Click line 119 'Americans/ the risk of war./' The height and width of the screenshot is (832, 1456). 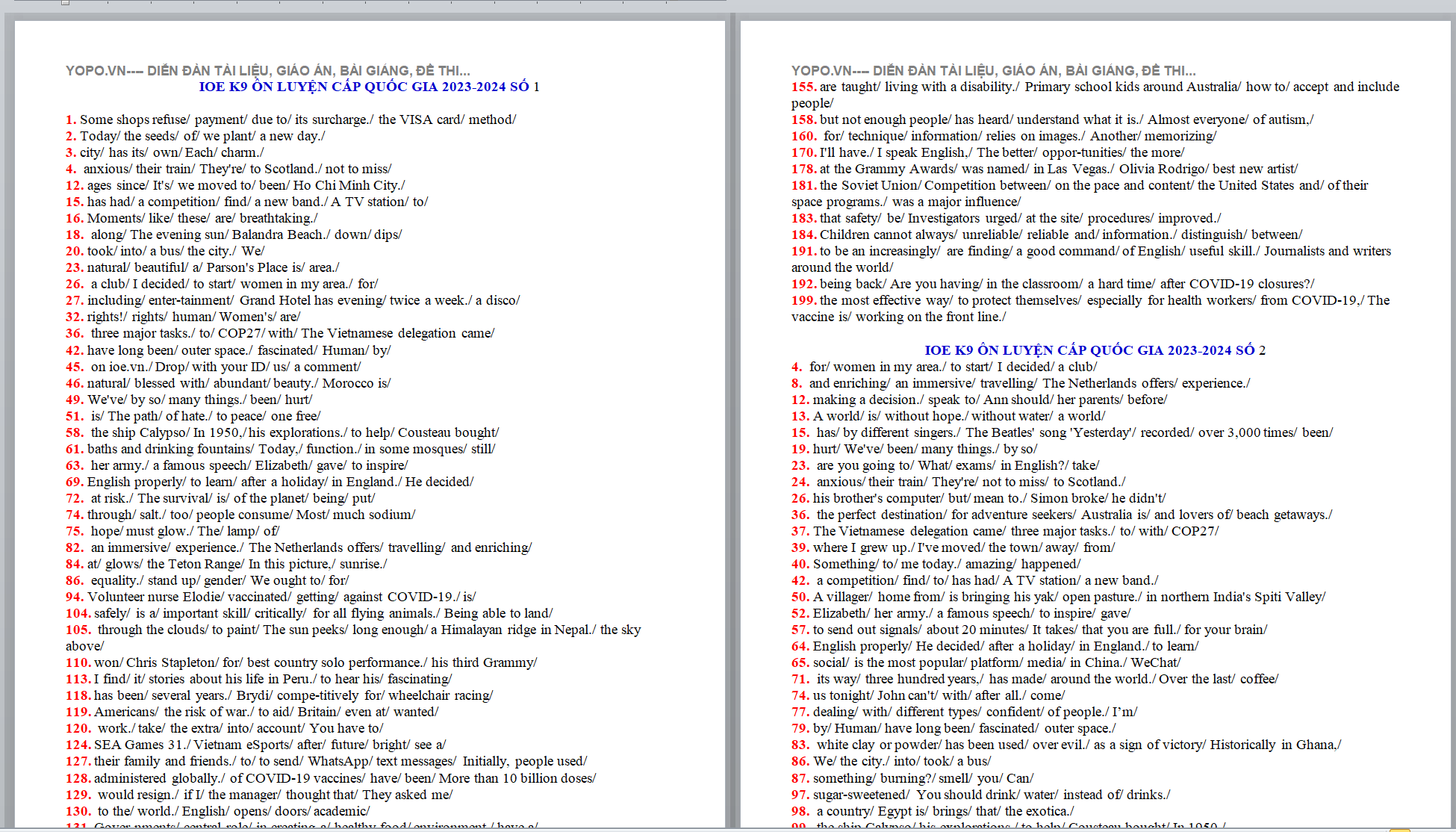[252, 712]
